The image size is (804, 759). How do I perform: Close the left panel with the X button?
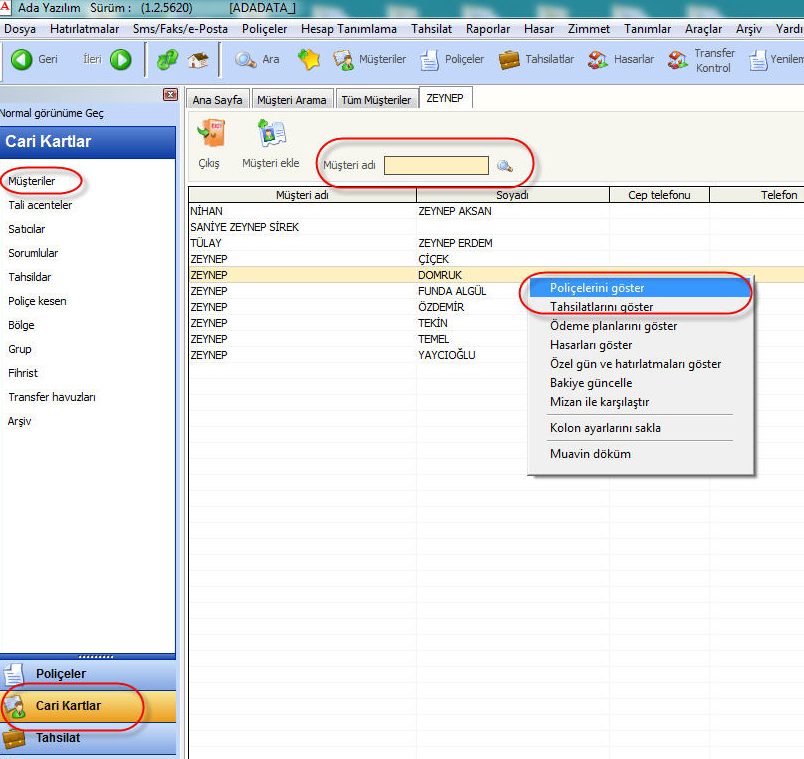[170, 94]
